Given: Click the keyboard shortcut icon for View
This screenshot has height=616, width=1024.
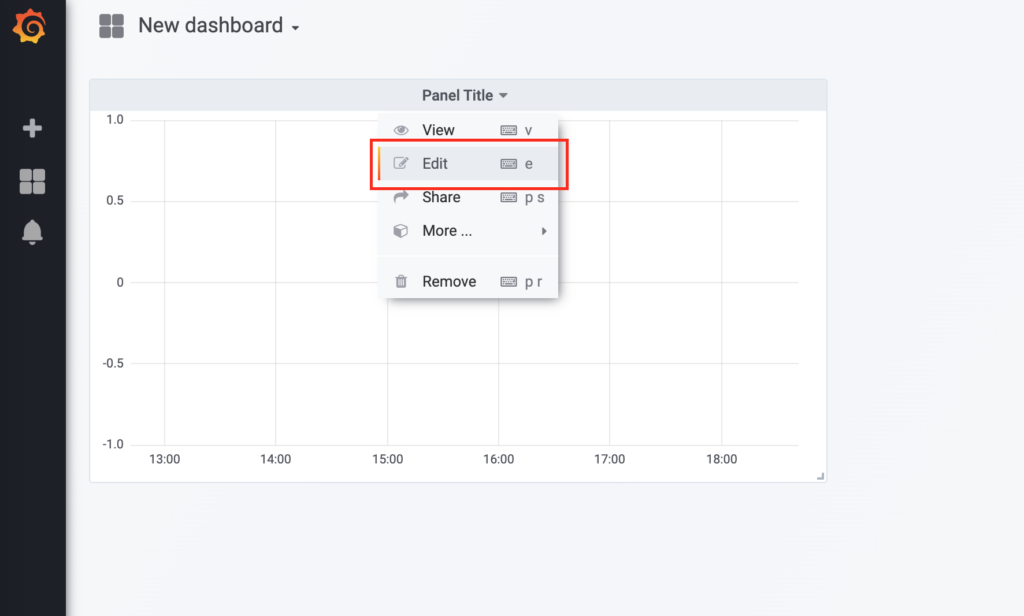Looking at the screenshot, I should click(509, 130).
